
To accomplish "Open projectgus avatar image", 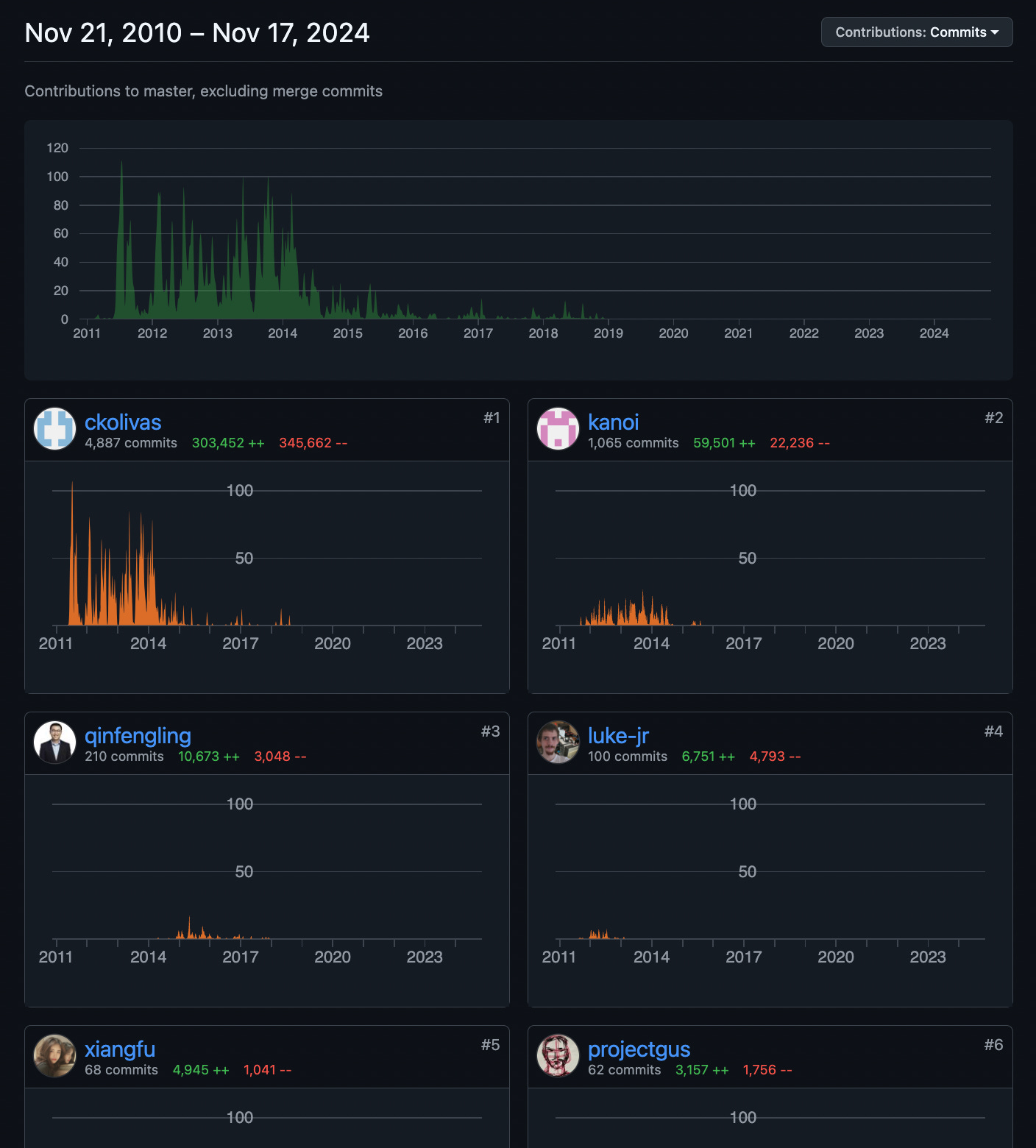I will [x=558, y=1056].
